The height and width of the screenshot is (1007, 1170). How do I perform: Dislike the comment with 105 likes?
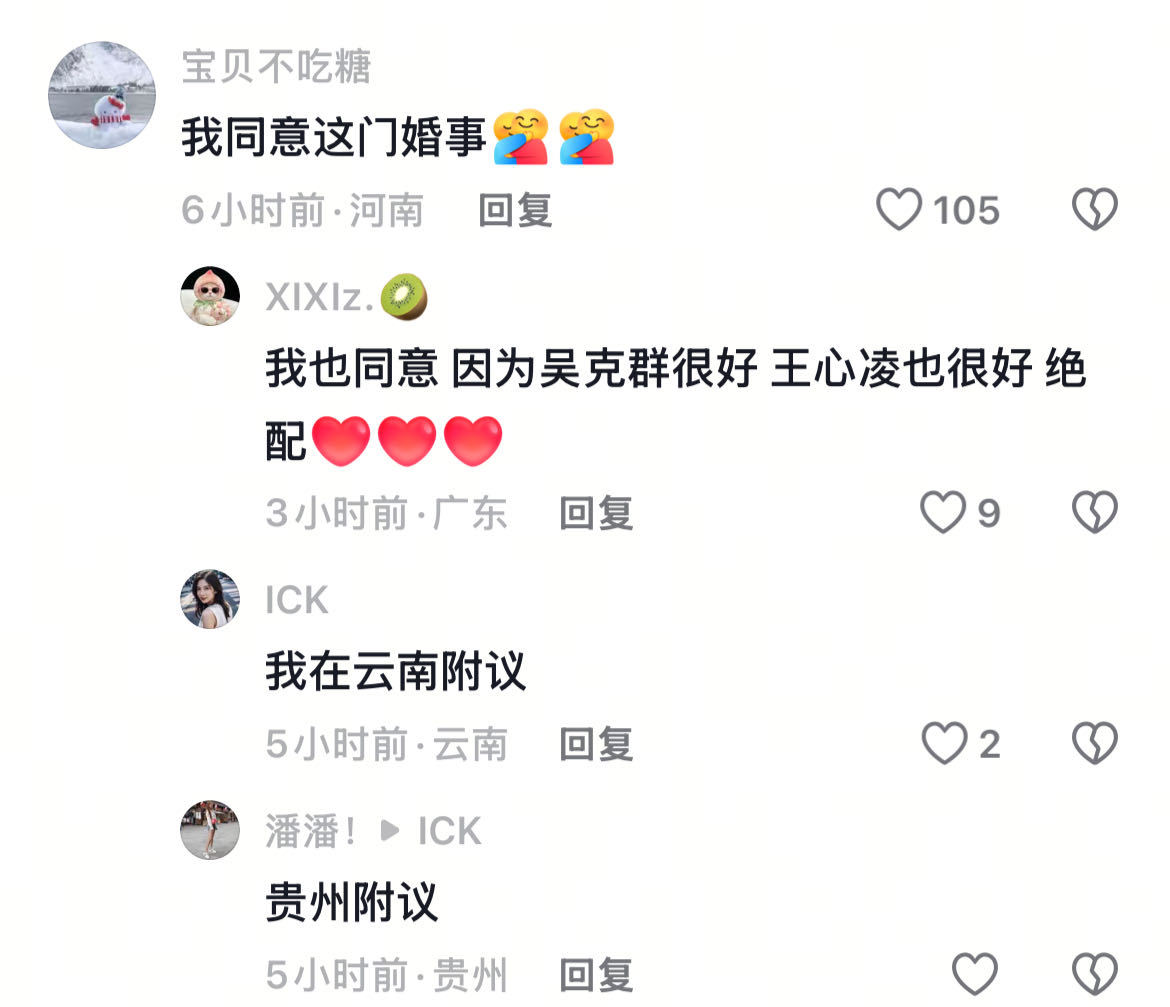[1095, 209]
